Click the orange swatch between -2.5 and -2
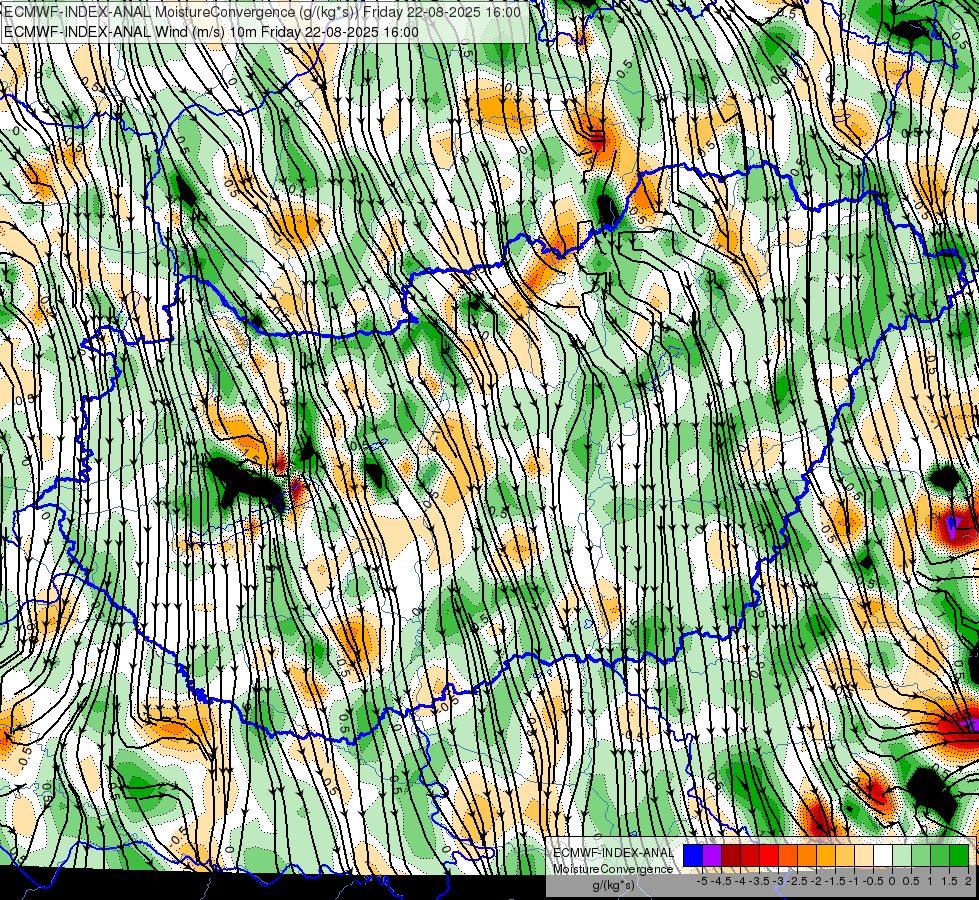The height and width of the screenshot is (900, 979). tap(807, 856)
